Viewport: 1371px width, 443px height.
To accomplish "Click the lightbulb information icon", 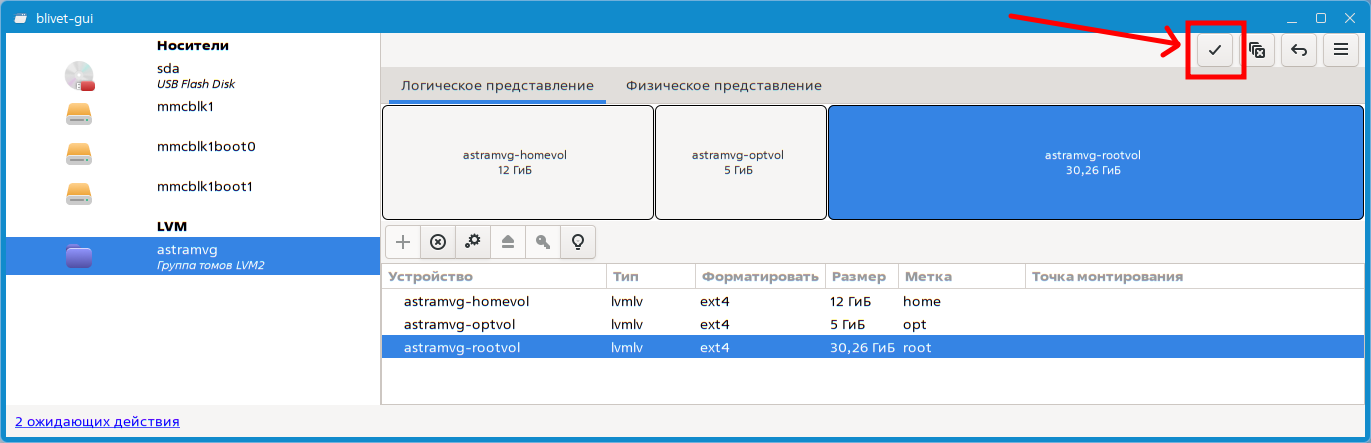I will coord(578,241).
